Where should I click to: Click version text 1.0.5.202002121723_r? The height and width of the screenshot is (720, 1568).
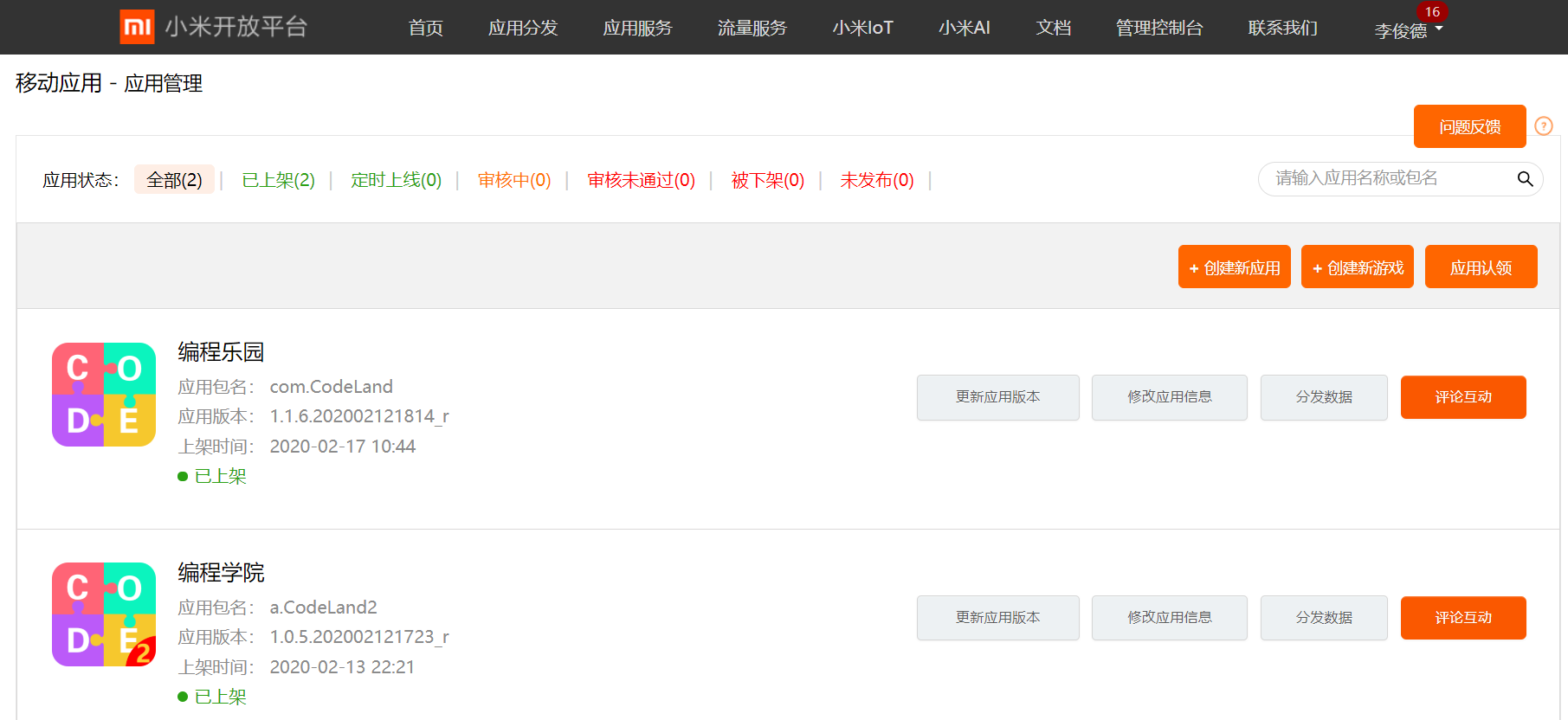[359, 637]
